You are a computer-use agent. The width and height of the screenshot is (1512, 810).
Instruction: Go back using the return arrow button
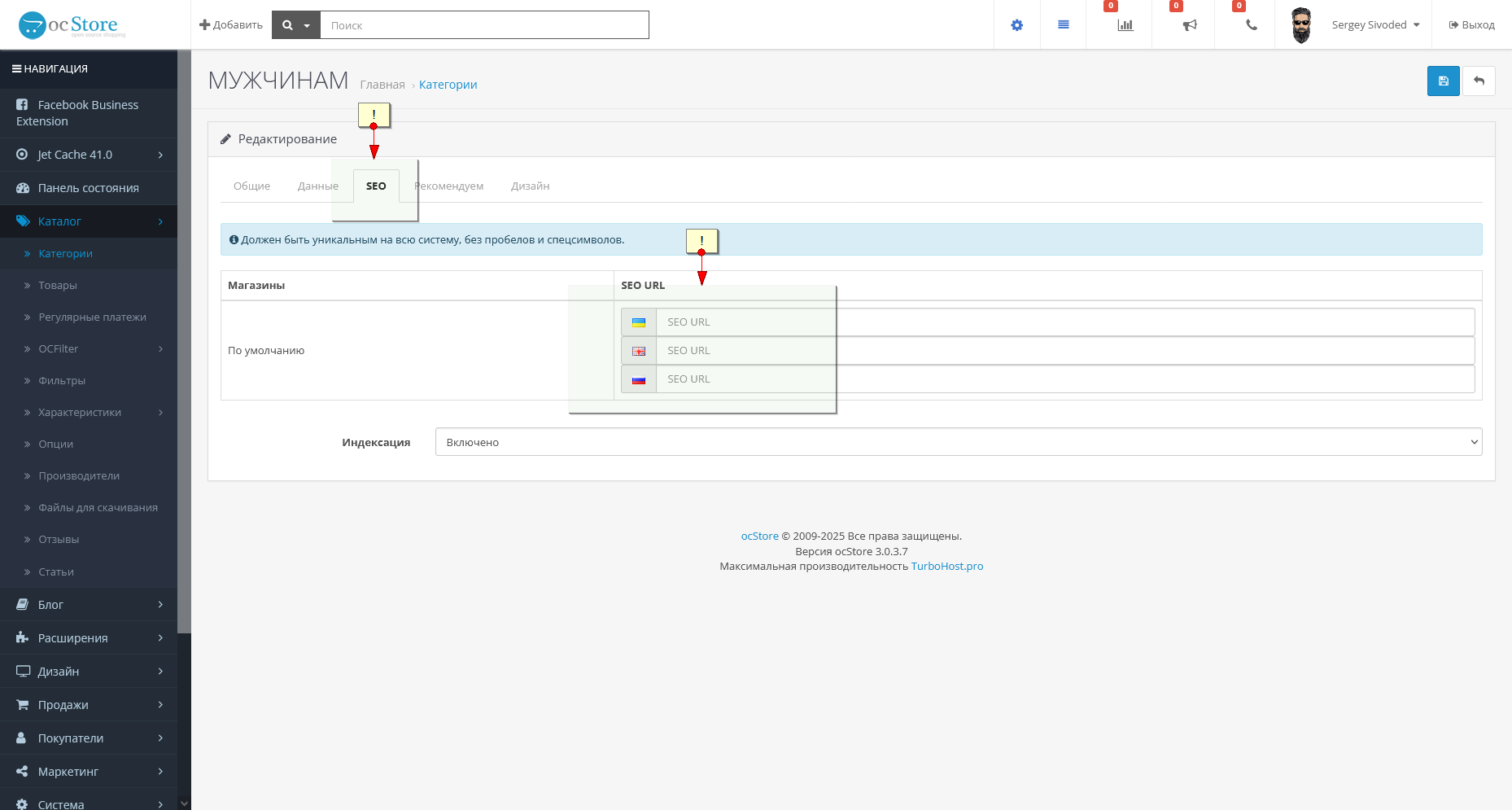tap(1479, 81)
